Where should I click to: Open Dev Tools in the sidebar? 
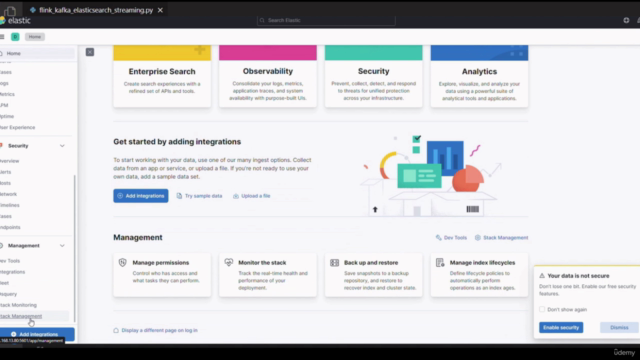(10, 261)
